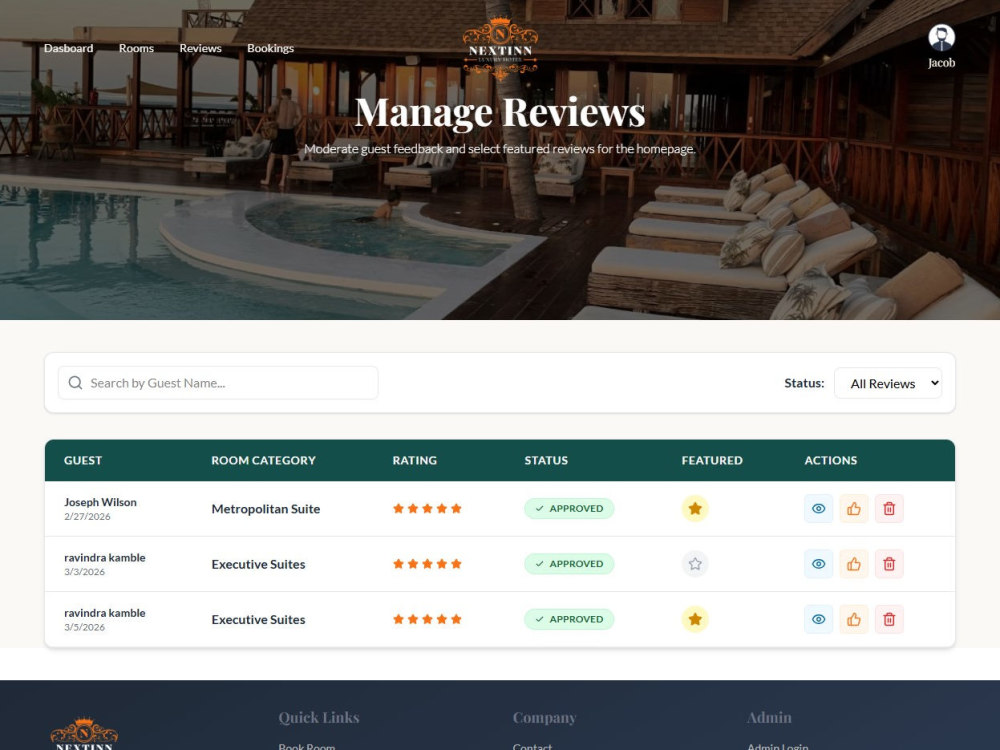
Task: Click the search magnifier icon
Action: 75,383
